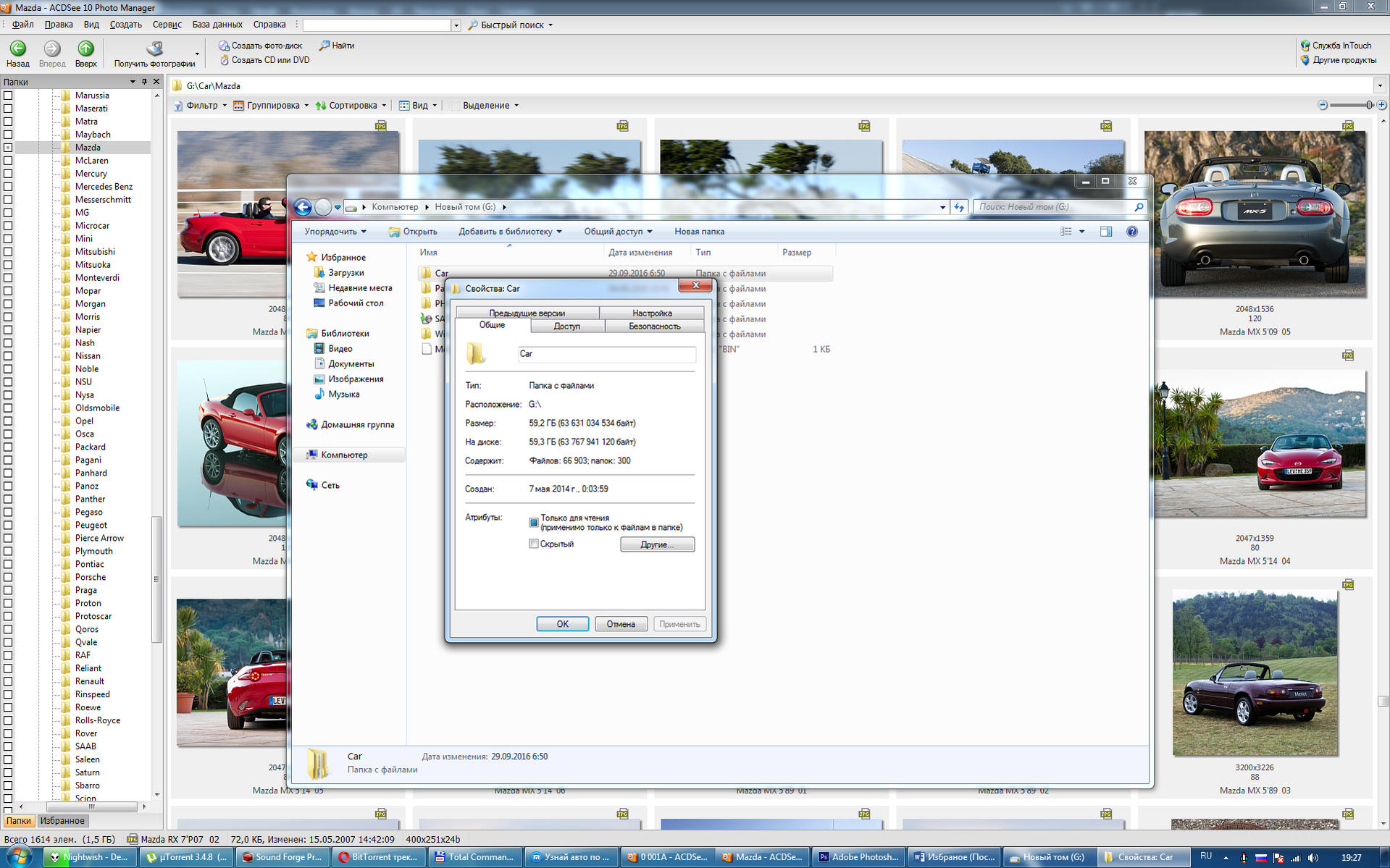Click the Explorer help question icon

pyautogui.click(x=1131, y=232)
